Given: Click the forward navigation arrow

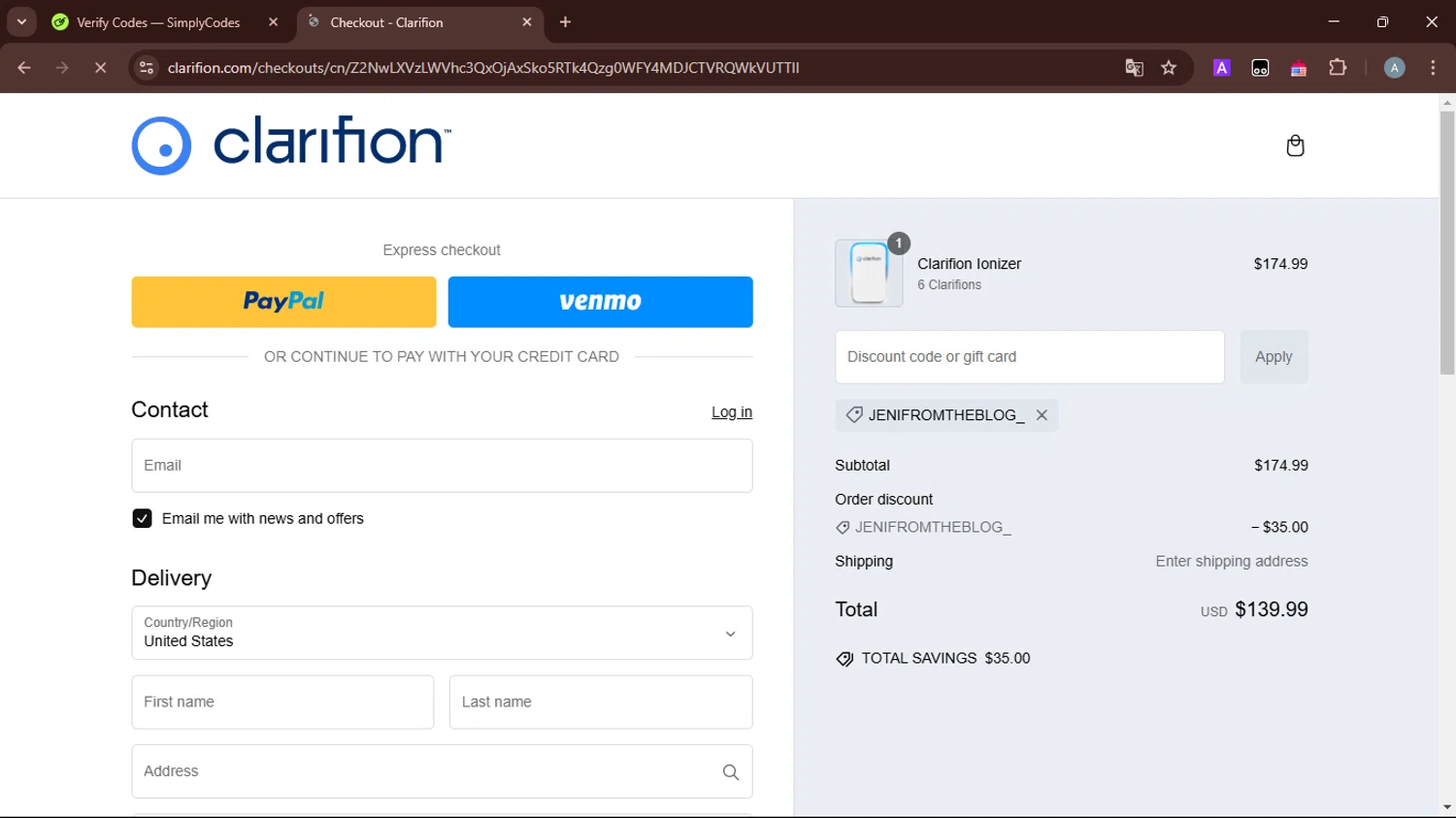Looking at the screenshot, I should pos(62,68).
